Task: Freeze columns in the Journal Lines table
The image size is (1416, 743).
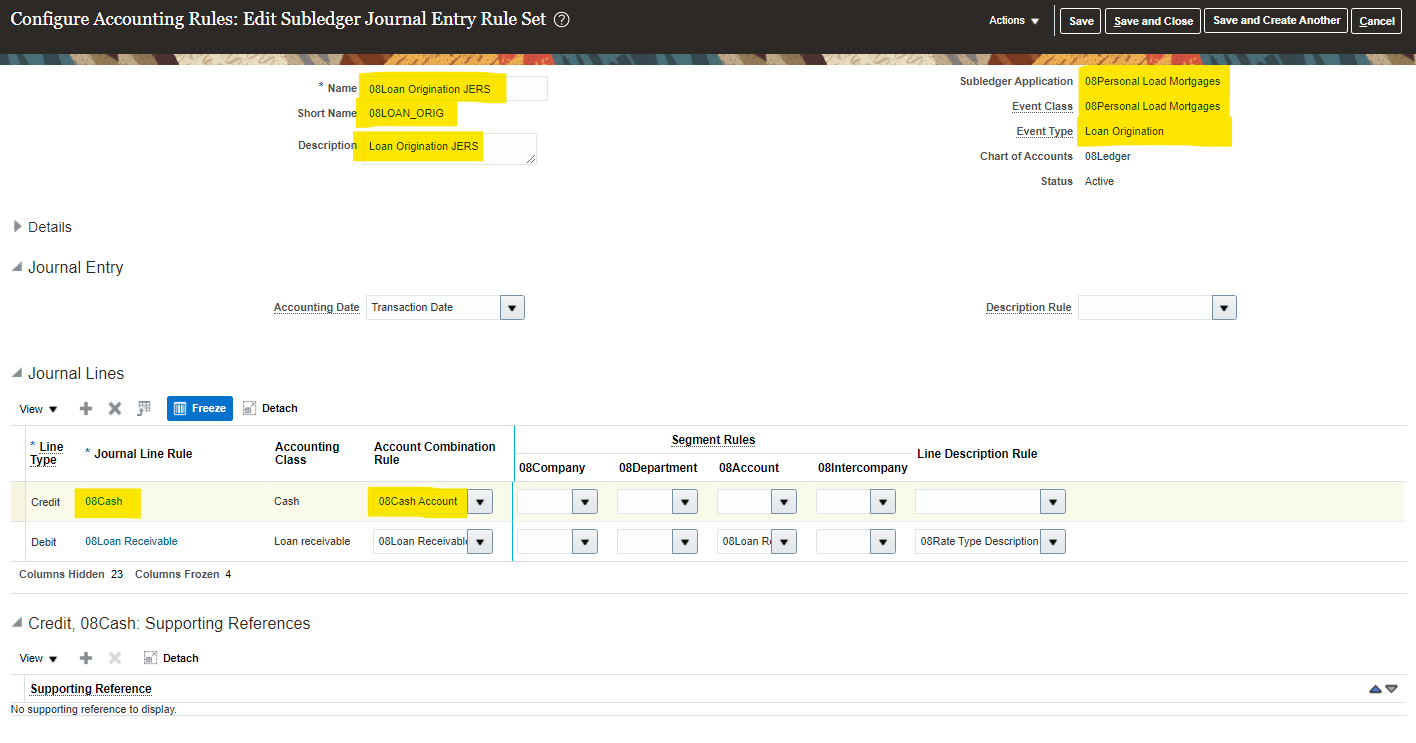Action: 199,408
